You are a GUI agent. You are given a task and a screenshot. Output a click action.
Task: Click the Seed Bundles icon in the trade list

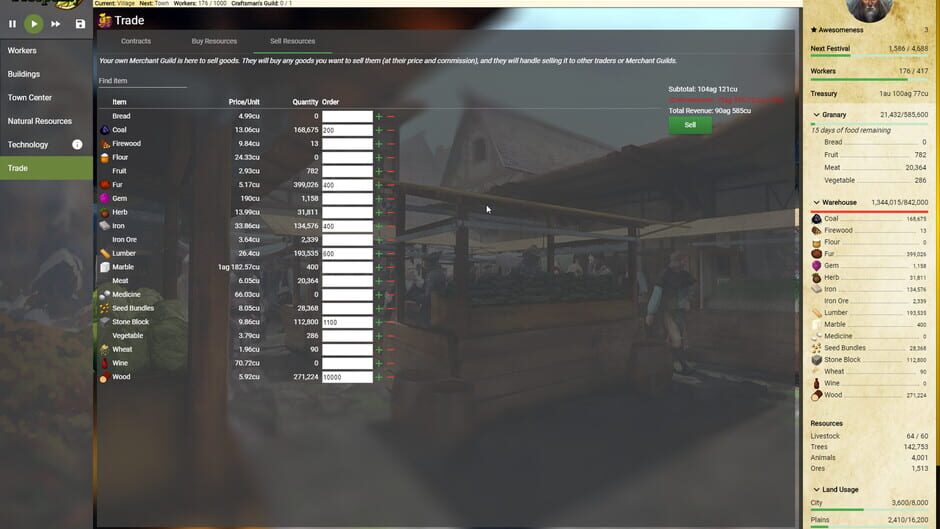point(105,308)
